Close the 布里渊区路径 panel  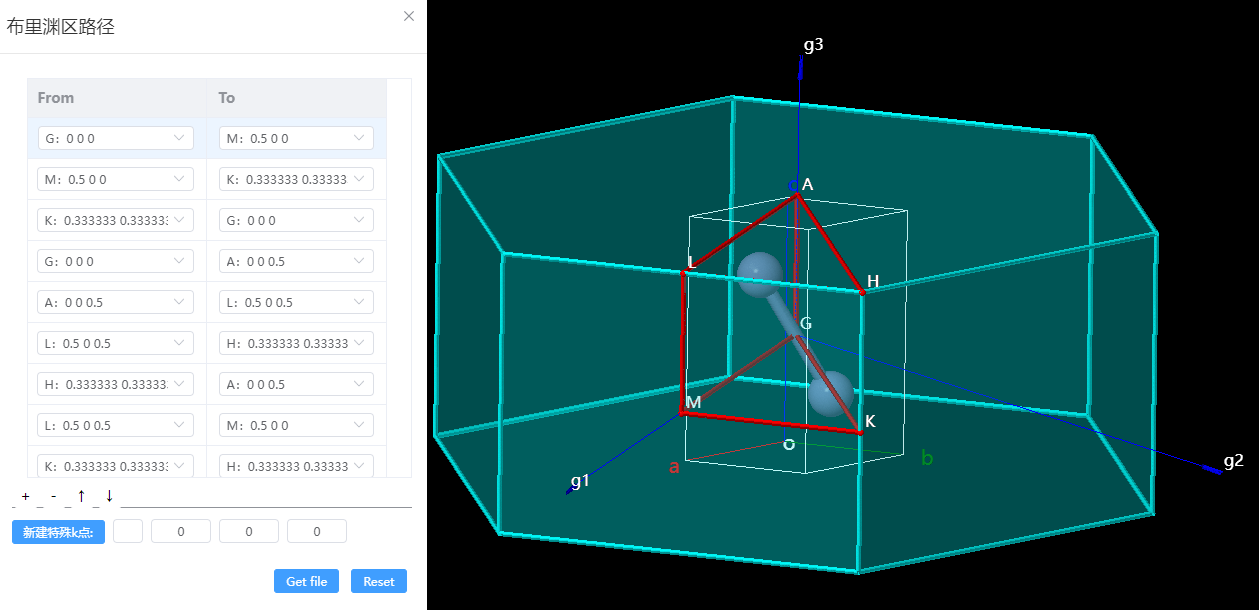coord(408,16)
